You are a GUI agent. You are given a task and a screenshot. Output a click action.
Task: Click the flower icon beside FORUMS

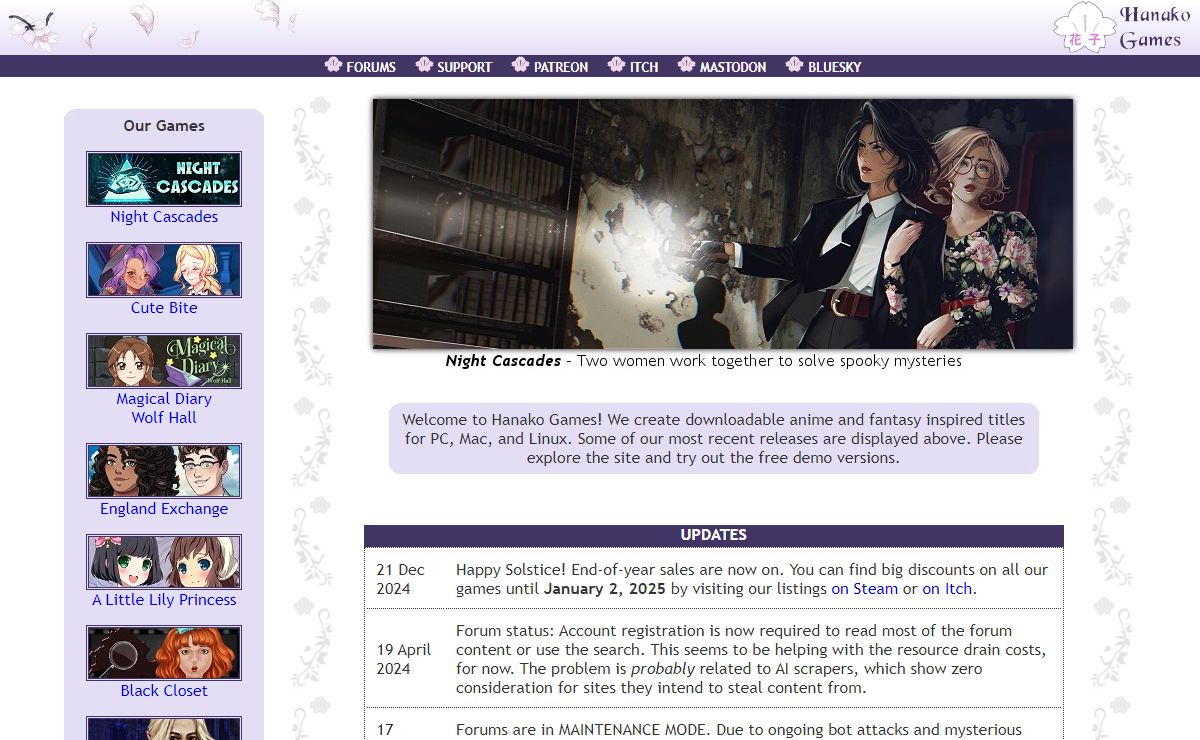tap(333, 65)
